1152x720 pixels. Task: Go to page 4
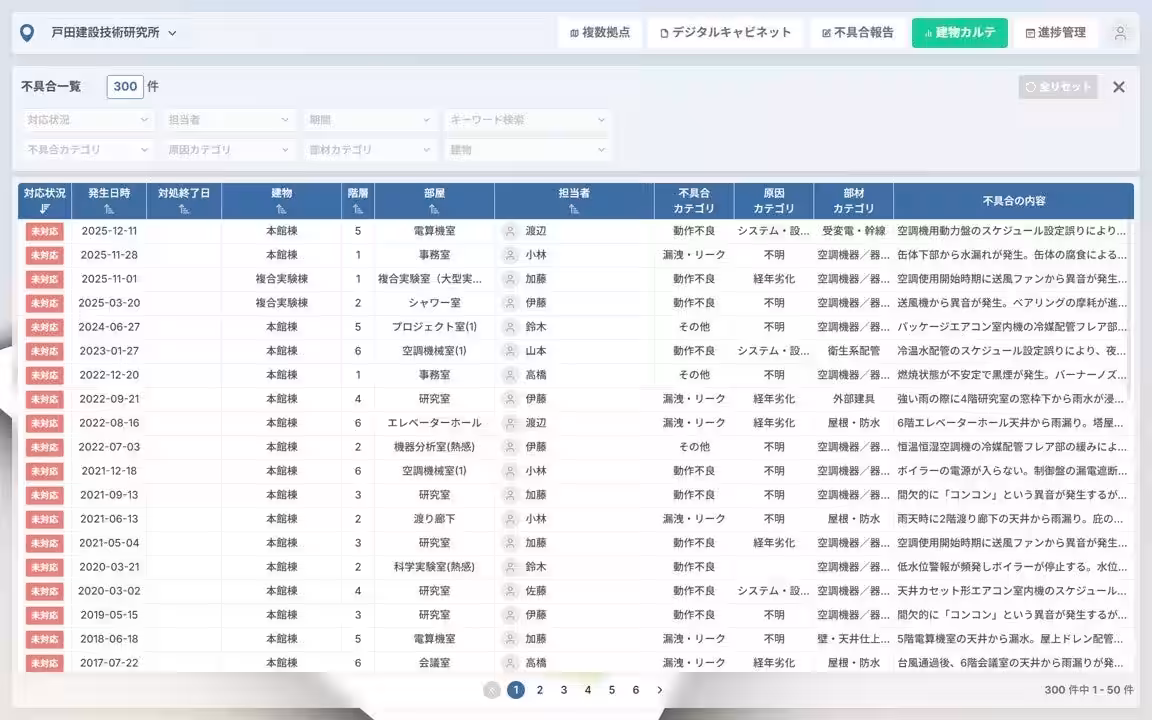tap(588, 690)
